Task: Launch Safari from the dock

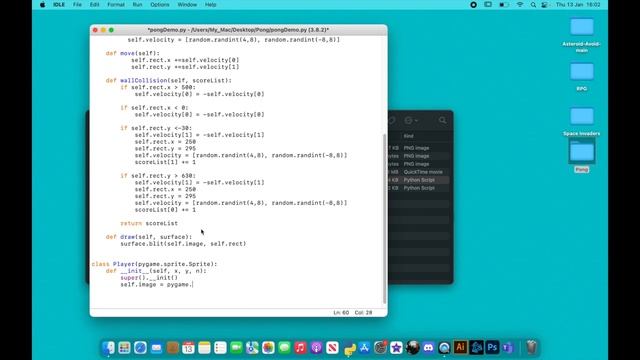Action: click(140, 348)
